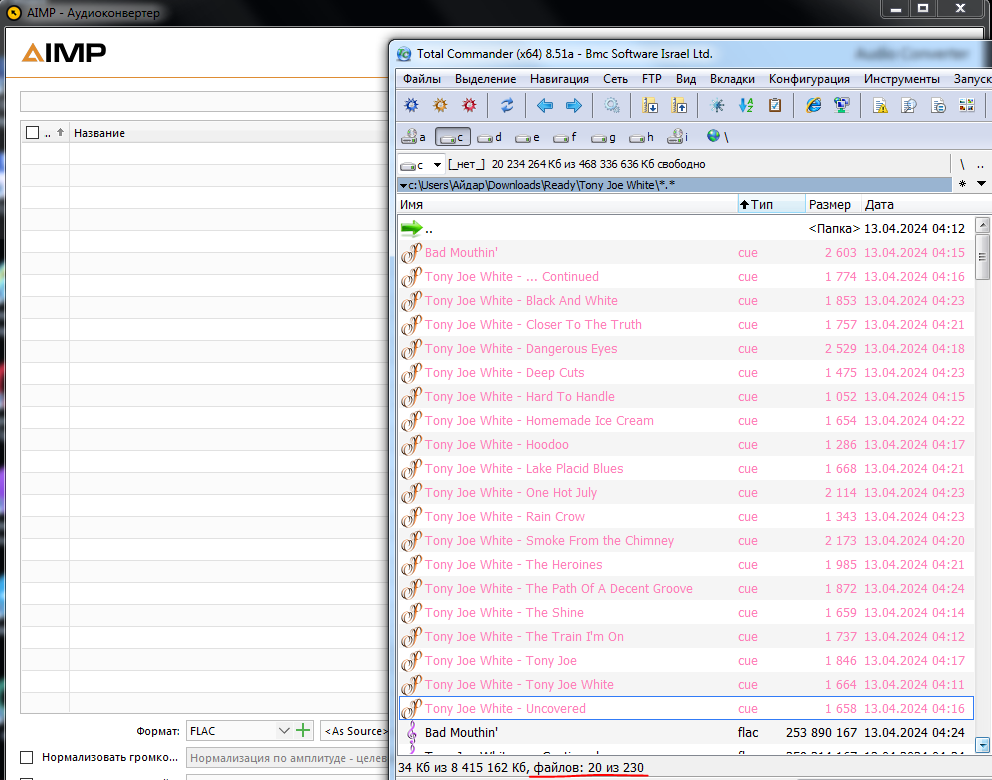Click the file list scrollbar up arrow
The width and height of the screenshot is (992, 780).
point(982,225)
